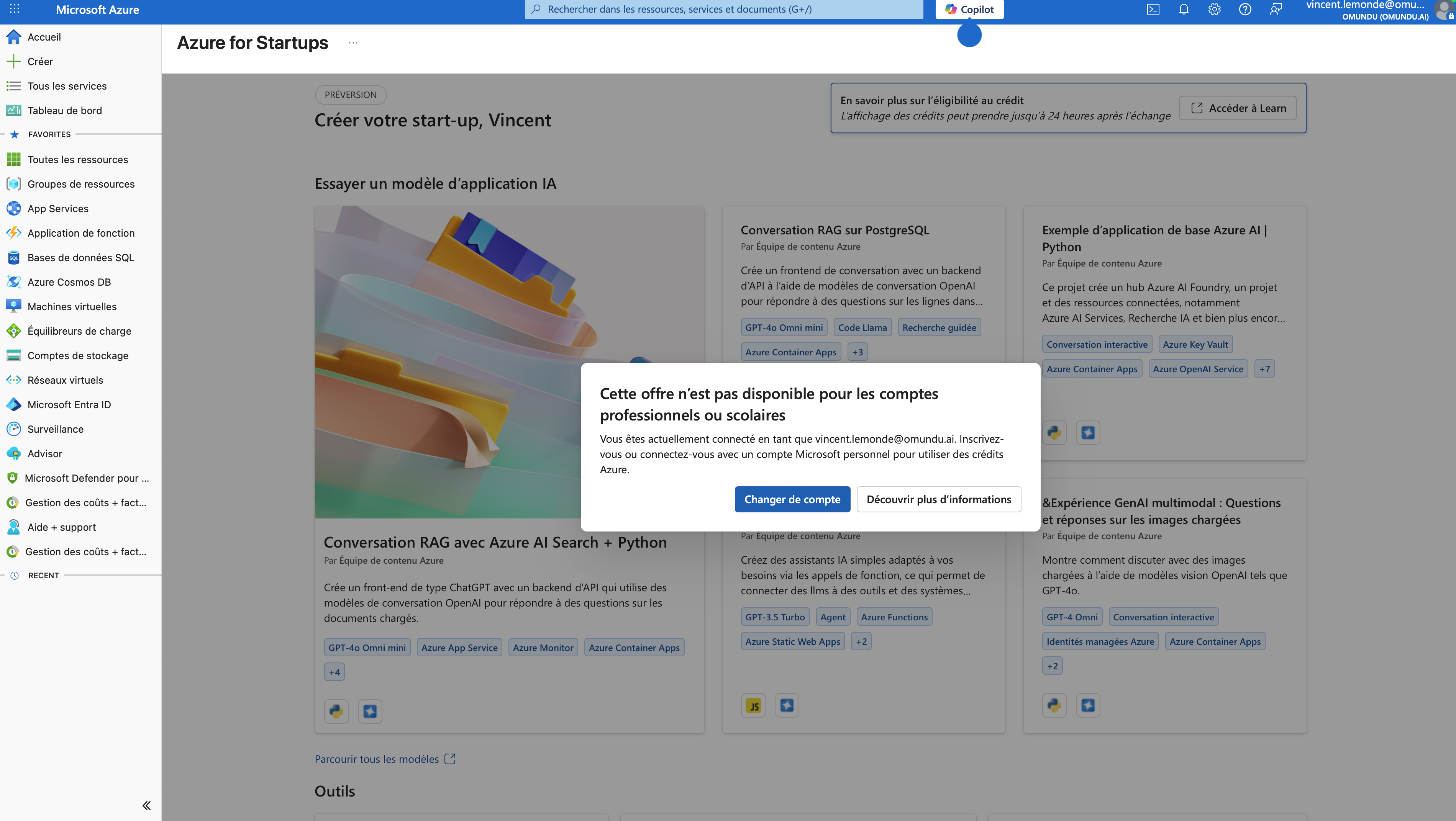Click the Identités managées Azure tag
The width and height of the screenshot is (1456, 821).
(1100, 641)
